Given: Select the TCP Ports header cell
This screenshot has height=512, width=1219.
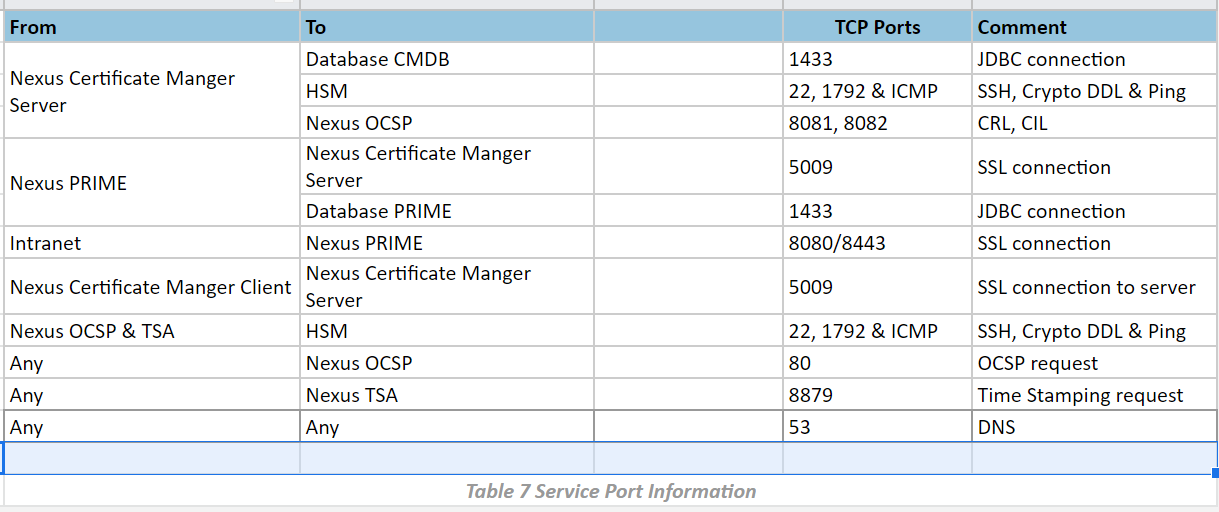Looking at the screenshot, I should tap(877, 27).
